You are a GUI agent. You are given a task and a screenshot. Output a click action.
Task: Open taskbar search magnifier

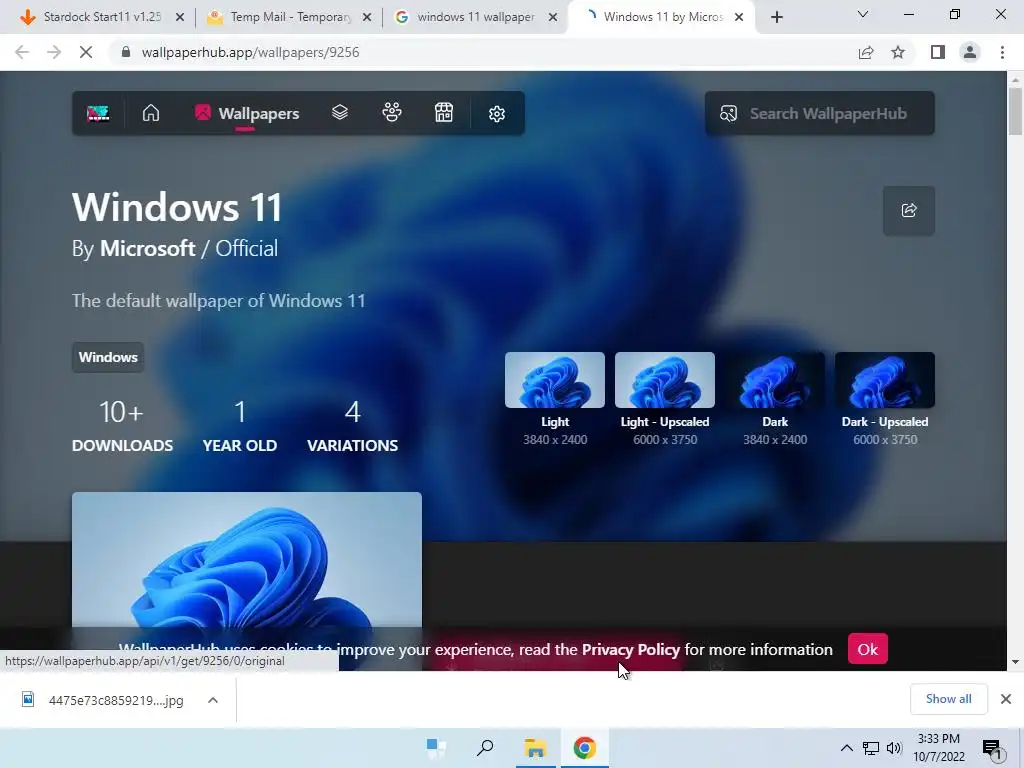[x=485, y=748]
